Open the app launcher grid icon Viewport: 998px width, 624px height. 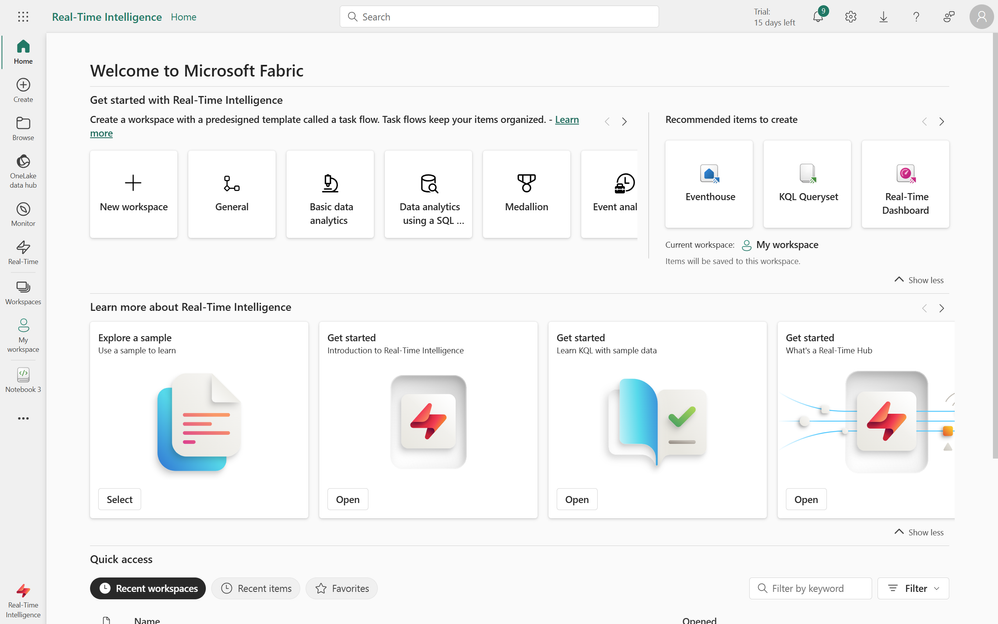(x=23, y=17)
